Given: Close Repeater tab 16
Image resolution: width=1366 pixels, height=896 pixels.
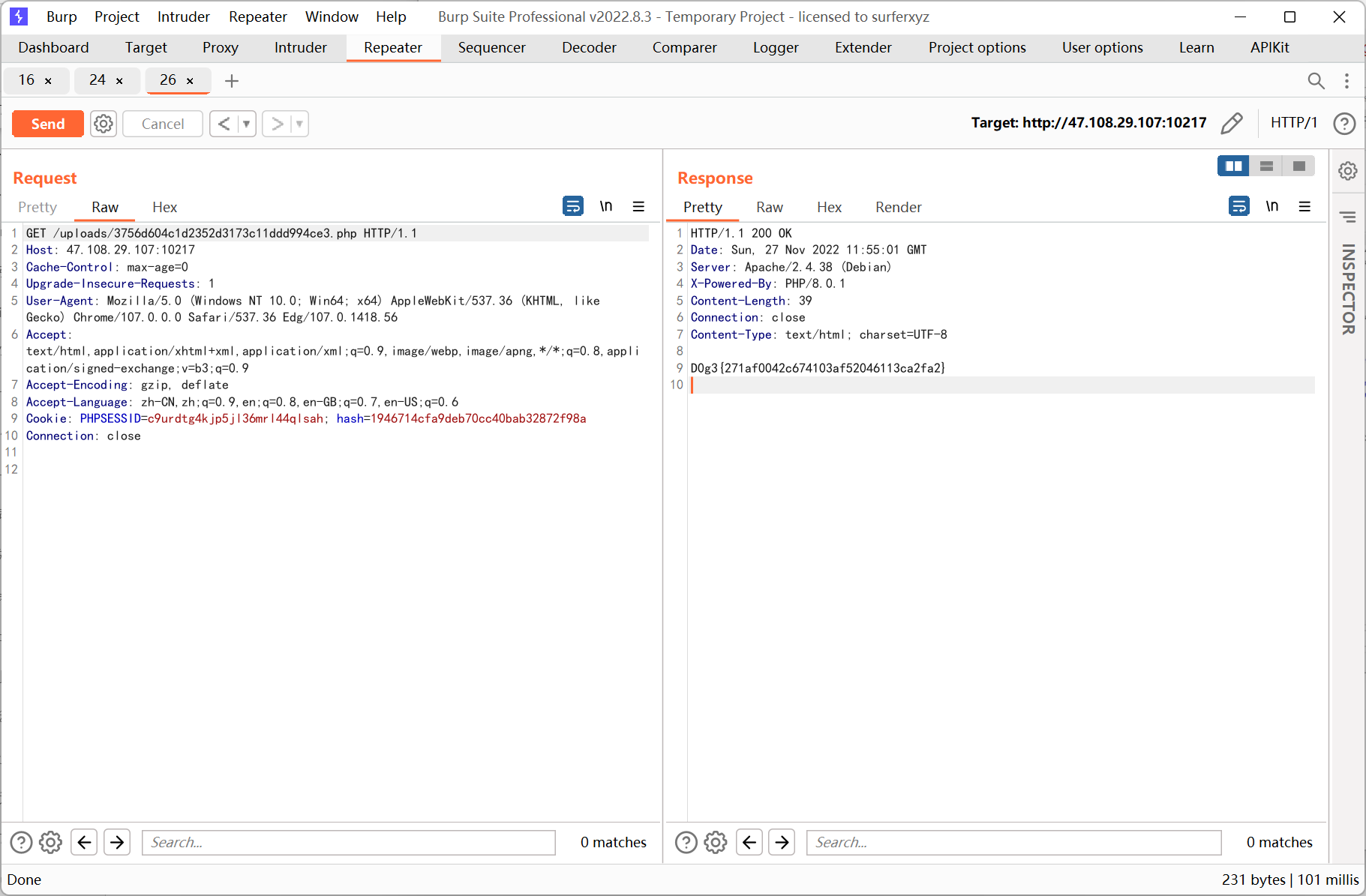Looking at the screenshot, I should click(48, 81).
